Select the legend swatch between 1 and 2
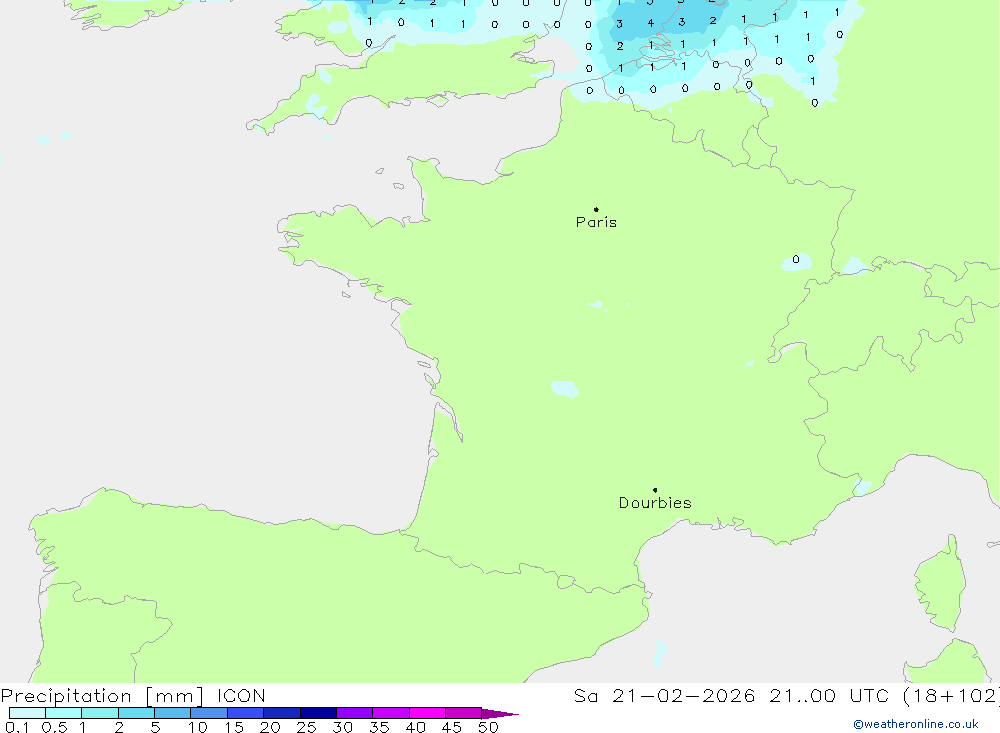 point(100,713)
